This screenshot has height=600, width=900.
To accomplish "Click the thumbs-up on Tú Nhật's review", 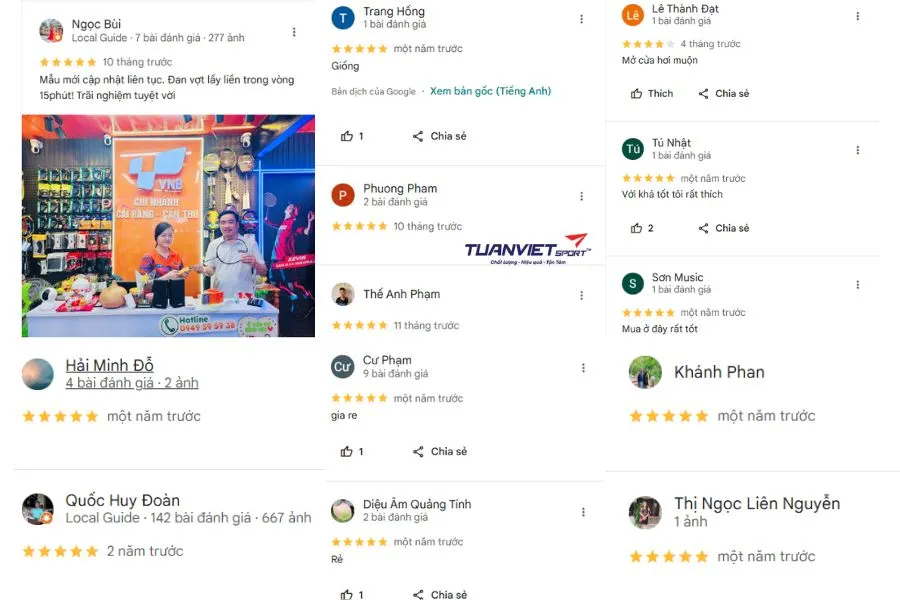I will (x=637, y=228).
